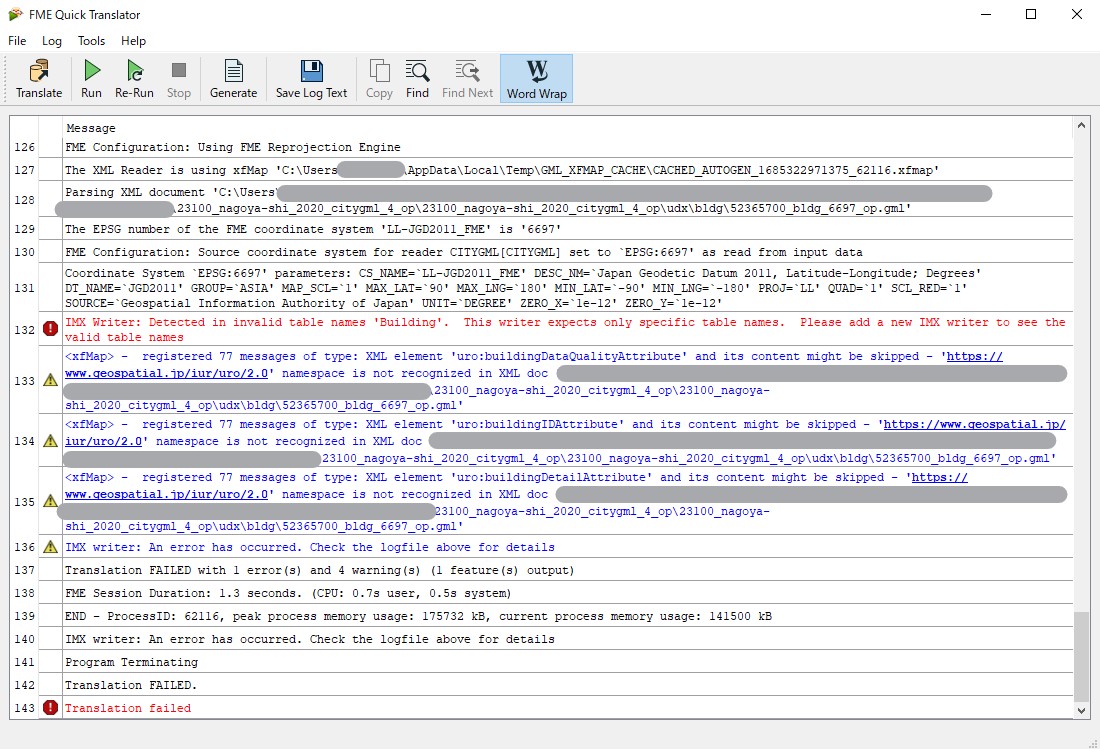Open the Help menu
This screenshot has width=1100, height=749.
[133, 41]
